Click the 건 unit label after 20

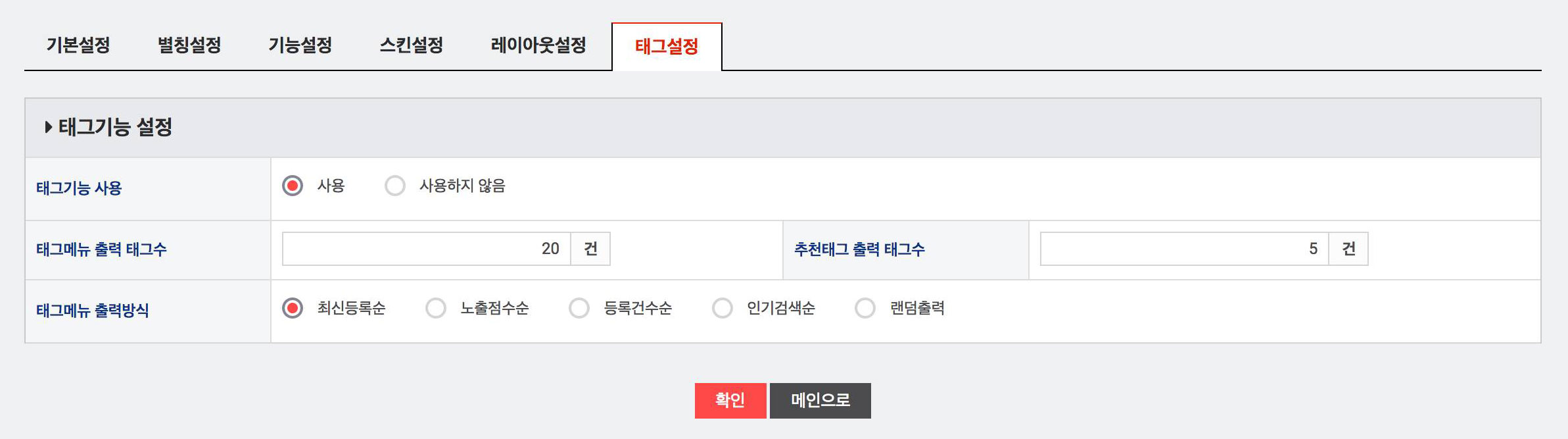coord(590,249)
